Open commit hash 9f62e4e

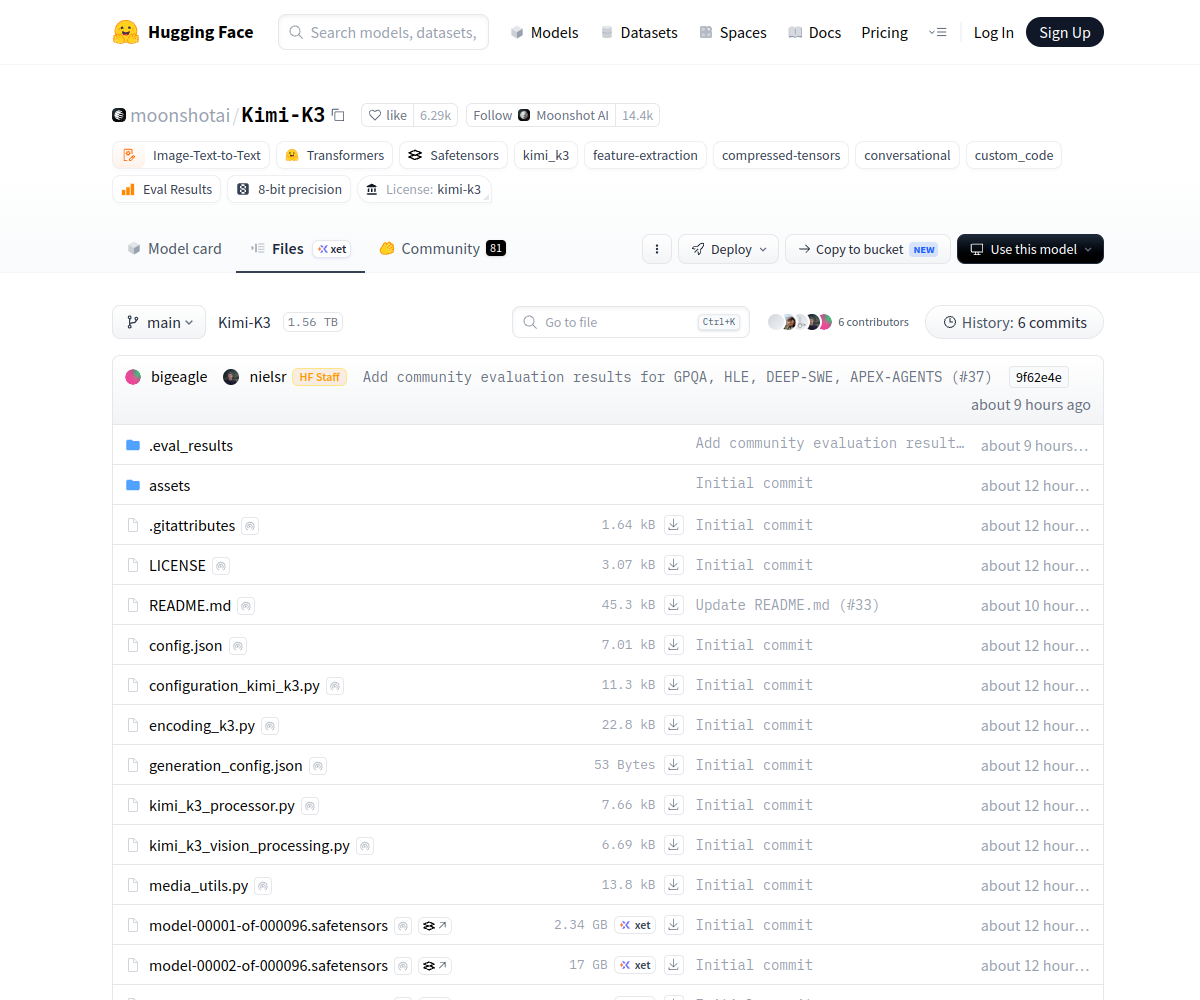(x=1038, y=377)
